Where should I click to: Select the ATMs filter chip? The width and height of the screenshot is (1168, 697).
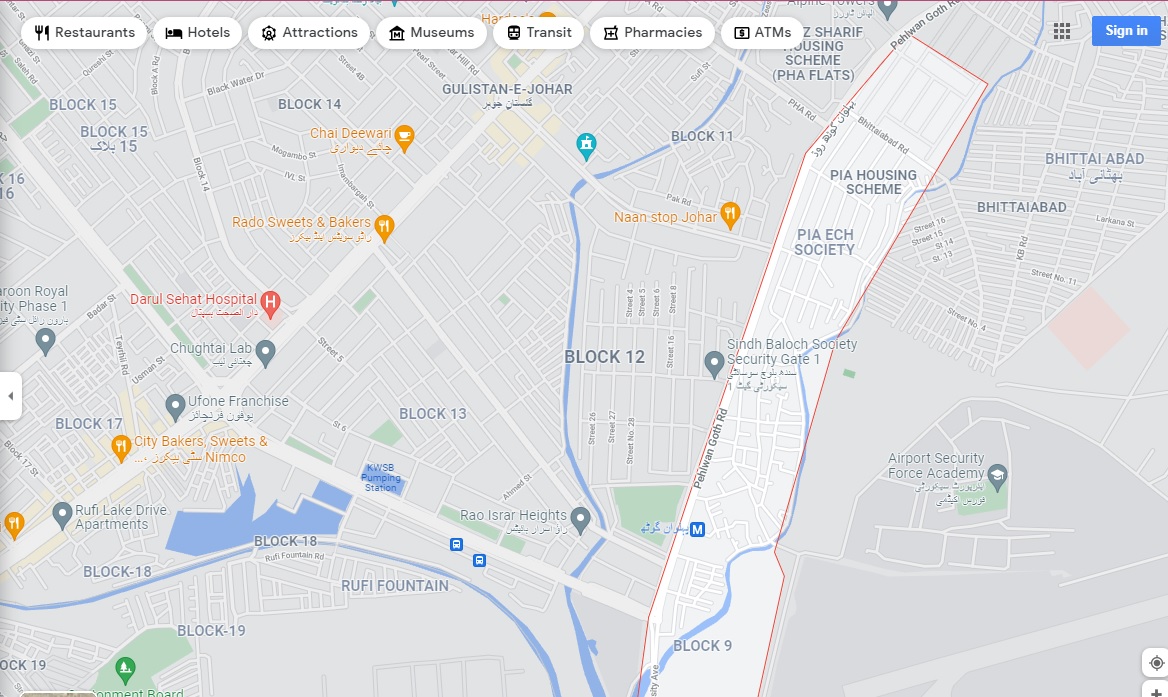762,33
